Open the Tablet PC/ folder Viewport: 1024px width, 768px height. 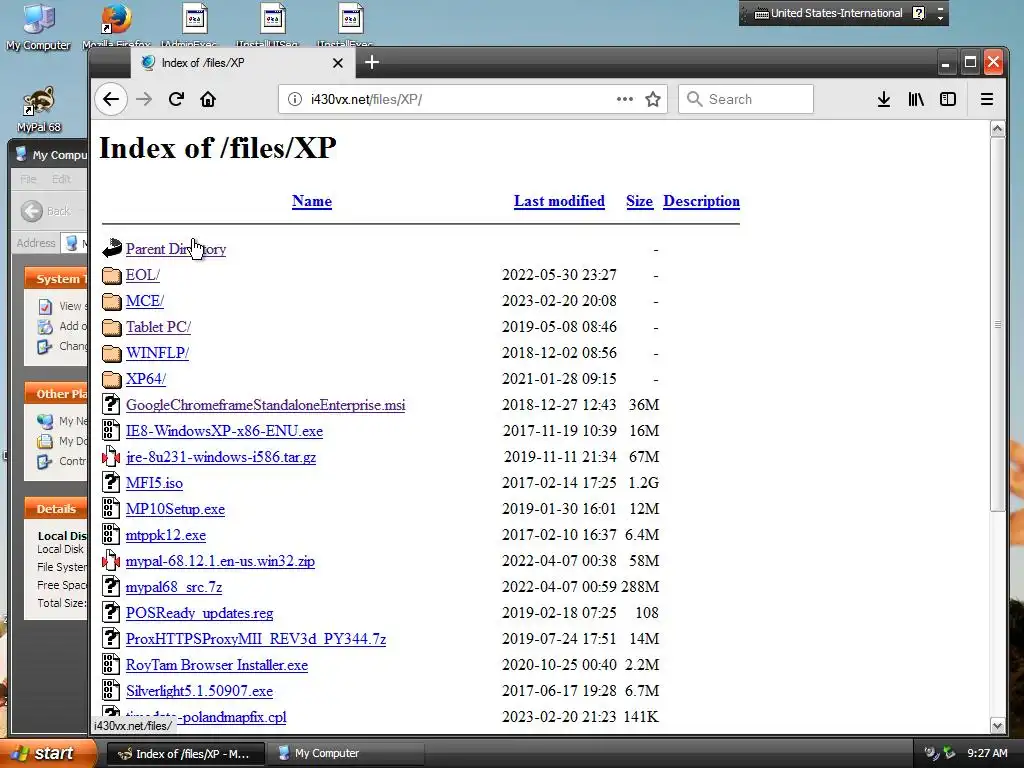pyautogui.click(x=158, y=327)
